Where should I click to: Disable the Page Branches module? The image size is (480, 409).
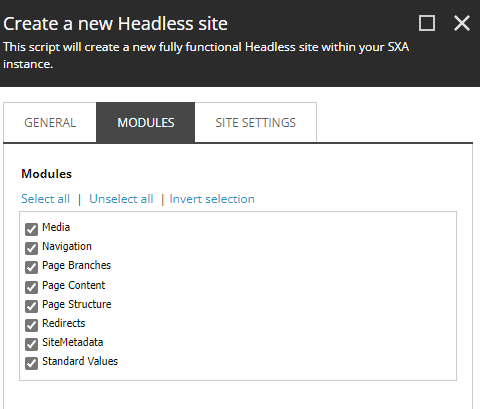(x=31, y=267)
